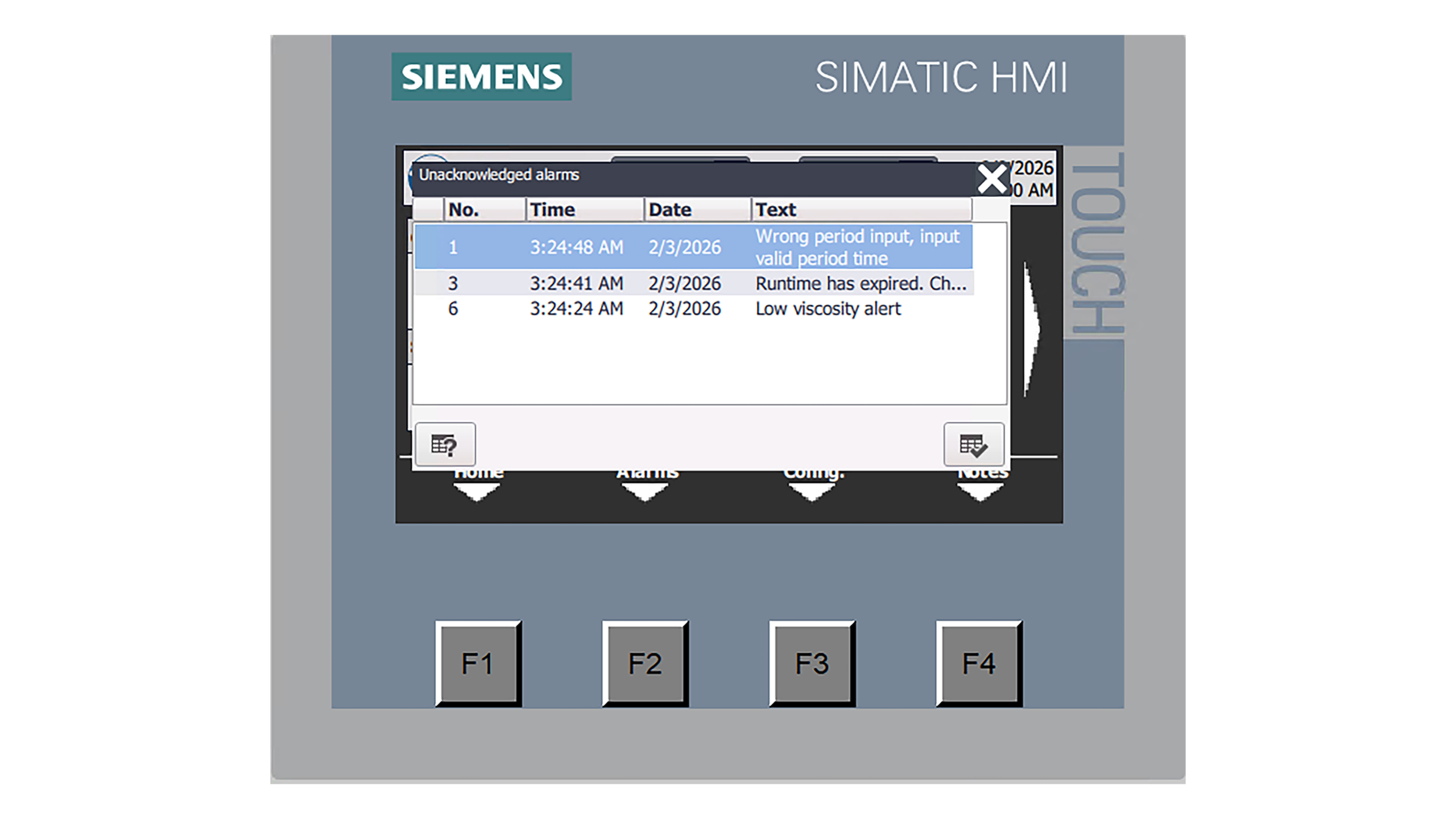This screenshot has width=1456, height=819.
Task: Hit the F4 function key
Action: pos(979,663)
